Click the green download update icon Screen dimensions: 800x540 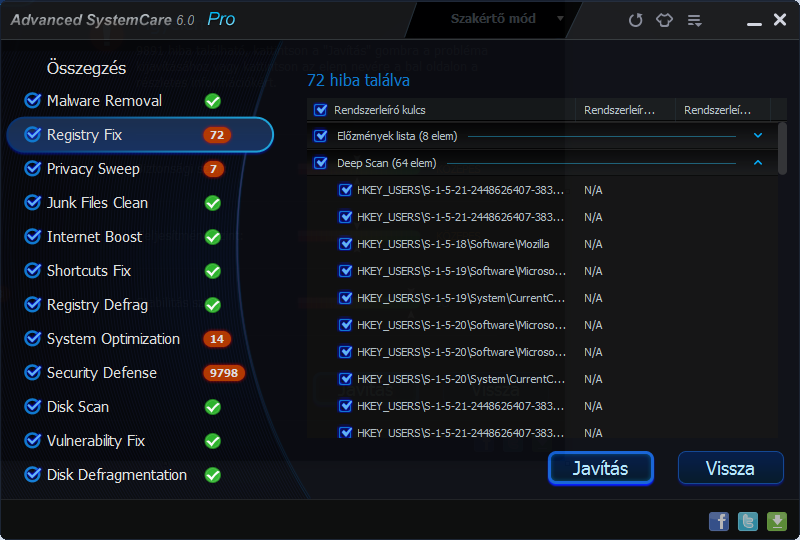click(777, 521)
